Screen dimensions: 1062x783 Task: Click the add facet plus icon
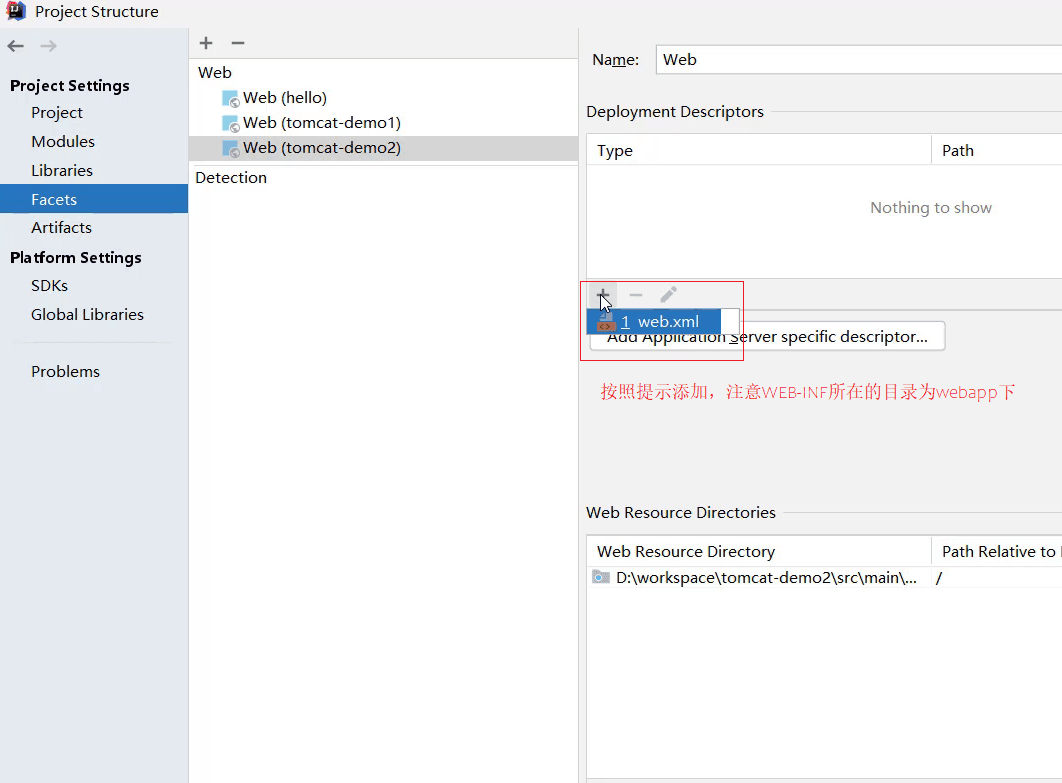[206, 43]
